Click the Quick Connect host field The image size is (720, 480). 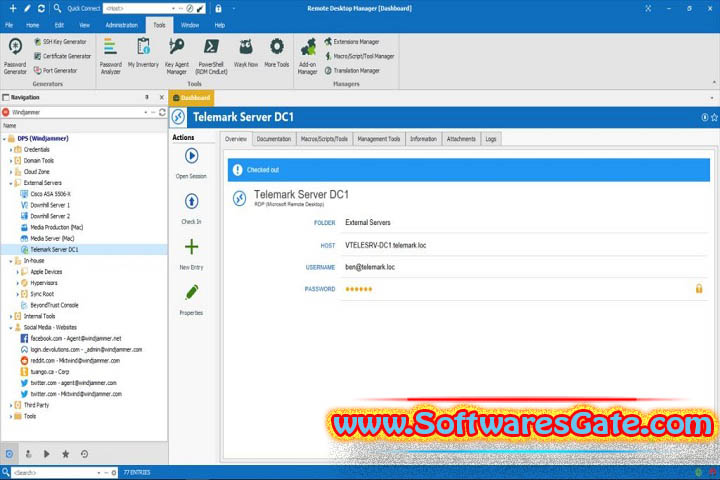point(137,8)
